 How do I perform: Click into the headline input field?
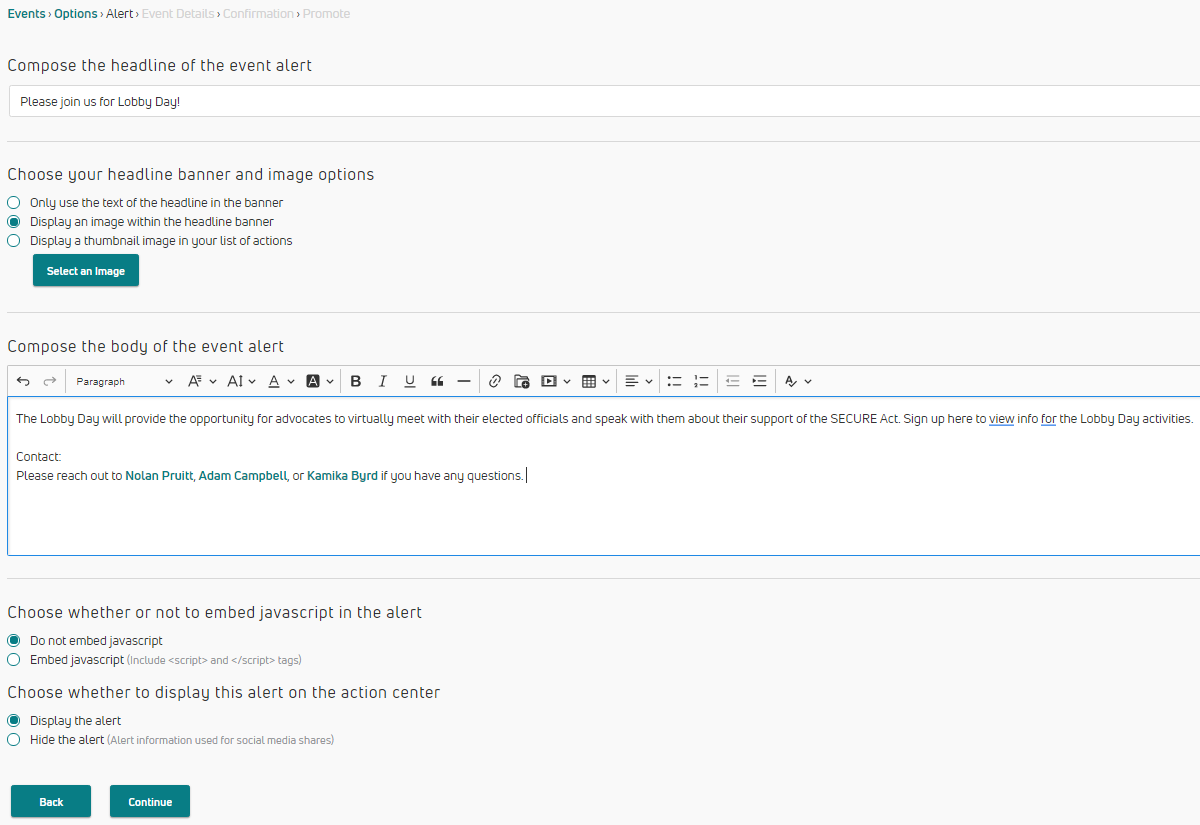604,101
